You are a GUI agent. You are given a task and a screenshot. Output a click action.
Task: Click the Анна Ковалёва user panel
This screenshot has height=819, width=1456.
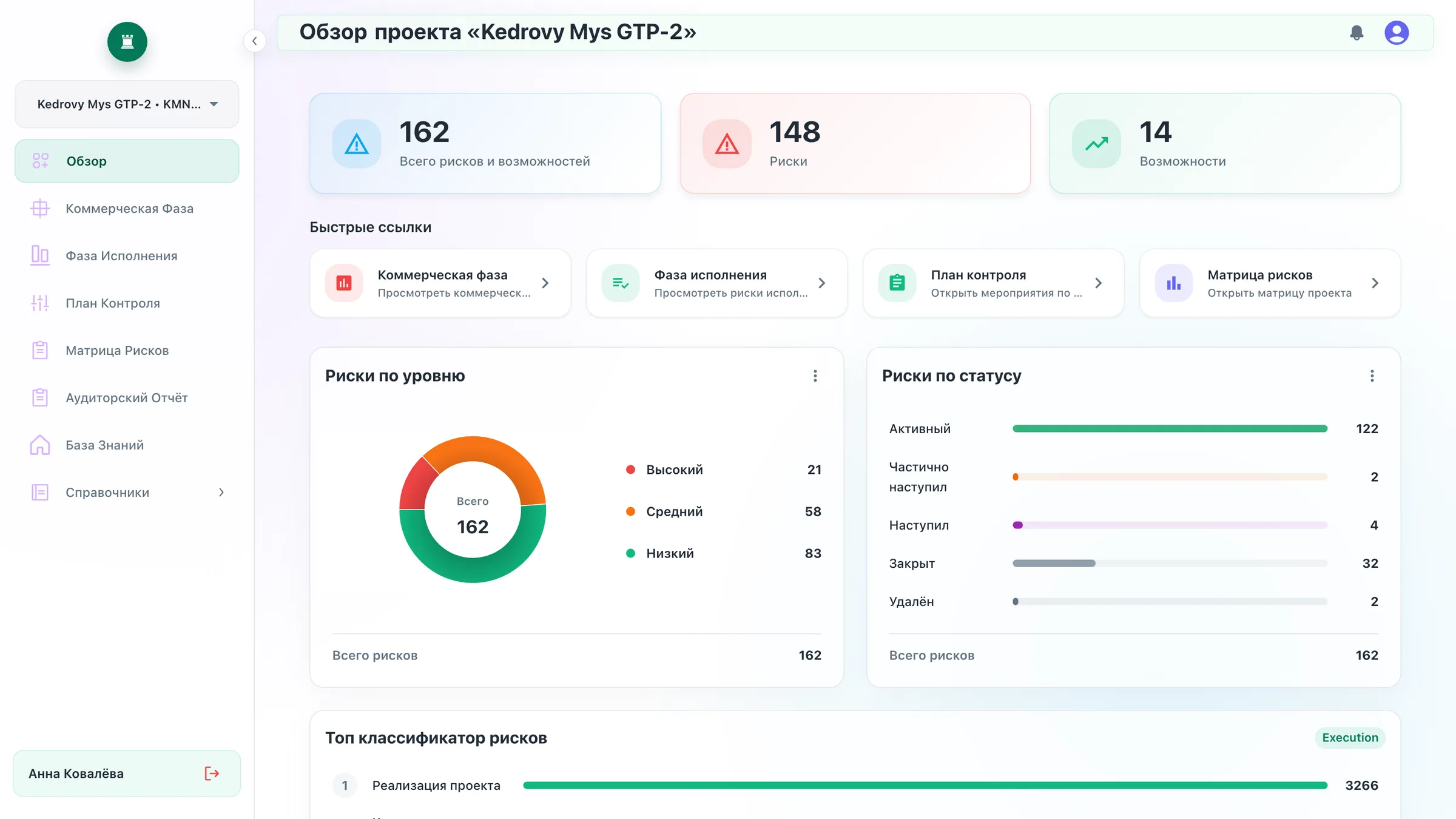(x=127, y=773)
